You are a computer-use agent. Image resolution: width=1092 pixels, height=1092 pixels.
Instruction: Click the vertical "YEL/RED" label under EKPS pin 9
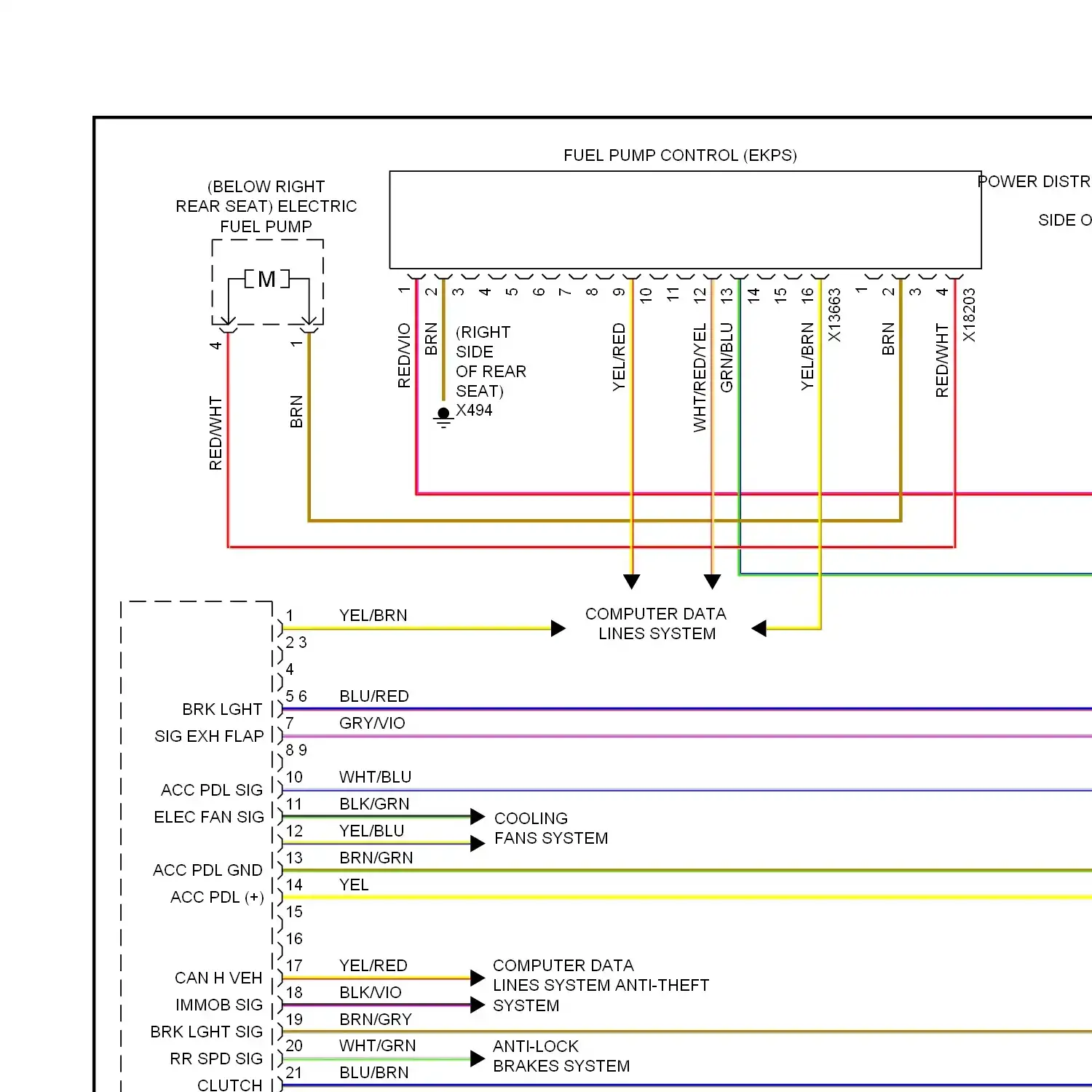pos(619,357)
